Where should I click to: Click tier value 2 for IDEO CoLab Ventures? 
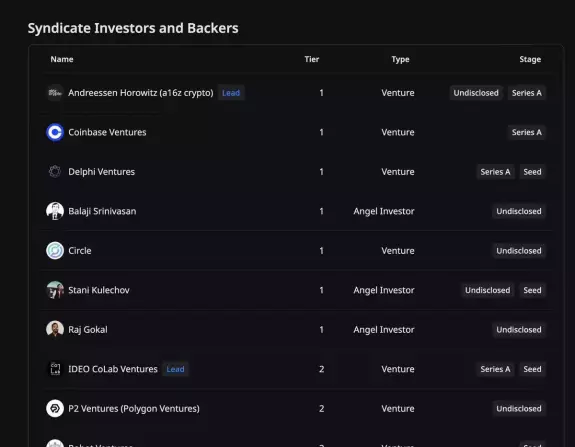322,369
